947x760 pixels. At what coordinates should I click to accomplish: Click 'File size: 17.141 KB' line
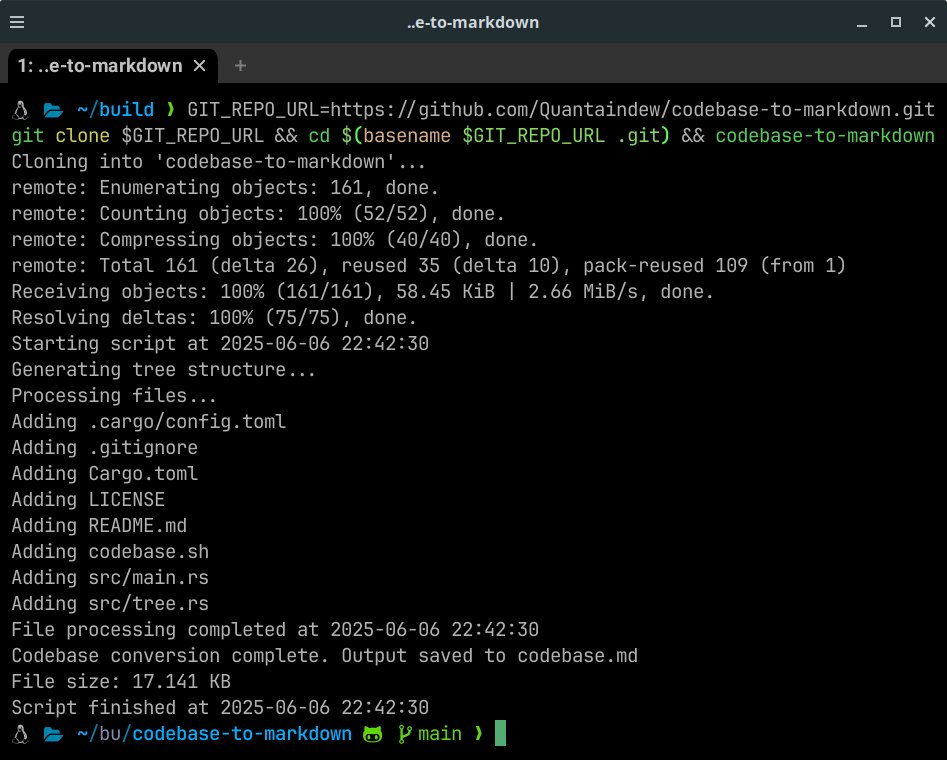[121, 681]
